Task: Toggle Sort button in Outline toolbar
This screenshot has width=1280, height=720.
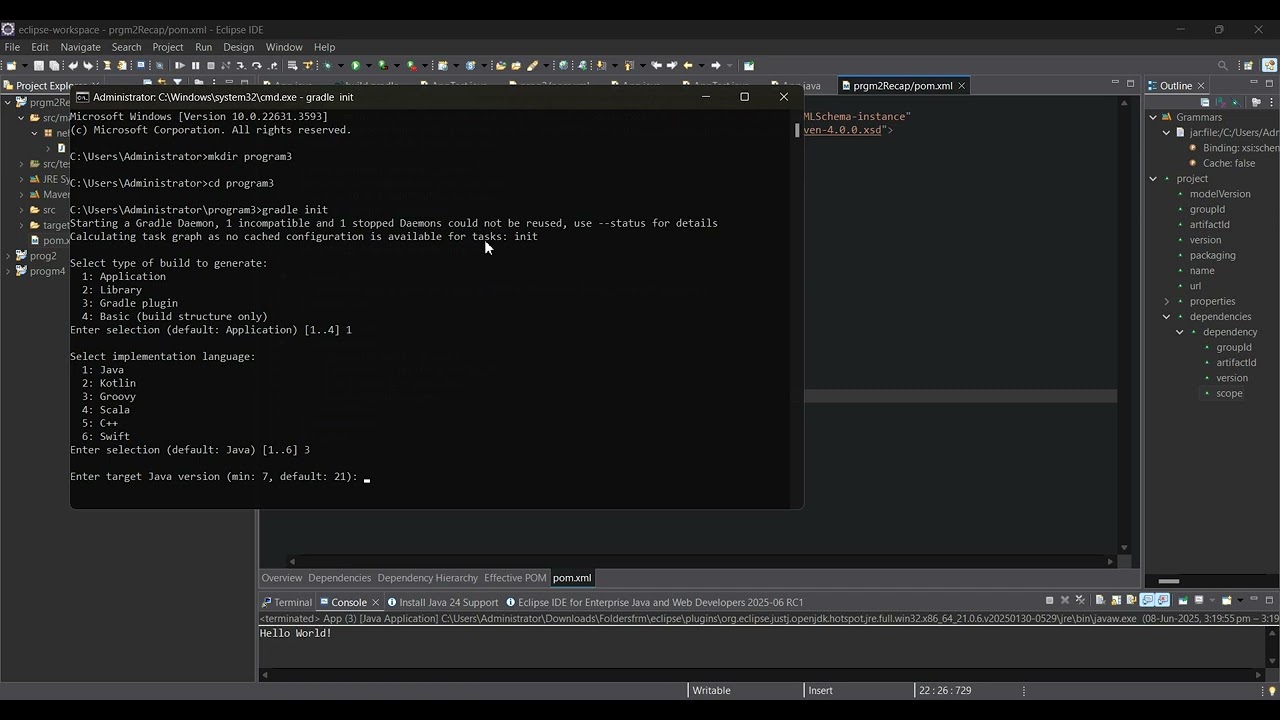Action: pyautogui.click(x=1221, y=102)
